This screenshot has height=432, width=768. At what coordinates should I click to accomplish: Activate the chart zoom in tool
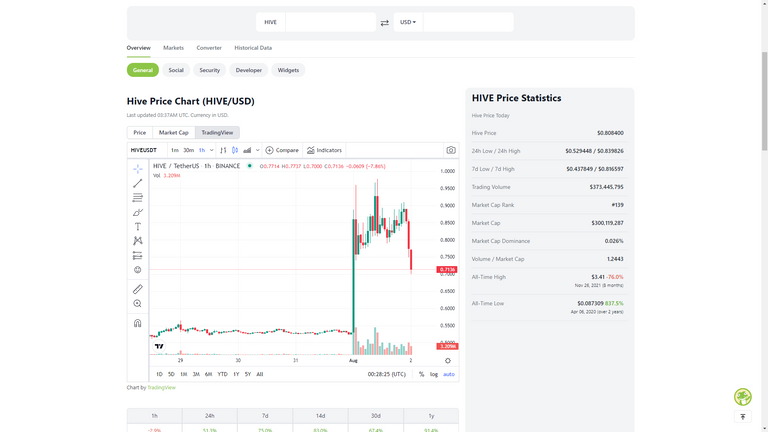click(138, 304)
